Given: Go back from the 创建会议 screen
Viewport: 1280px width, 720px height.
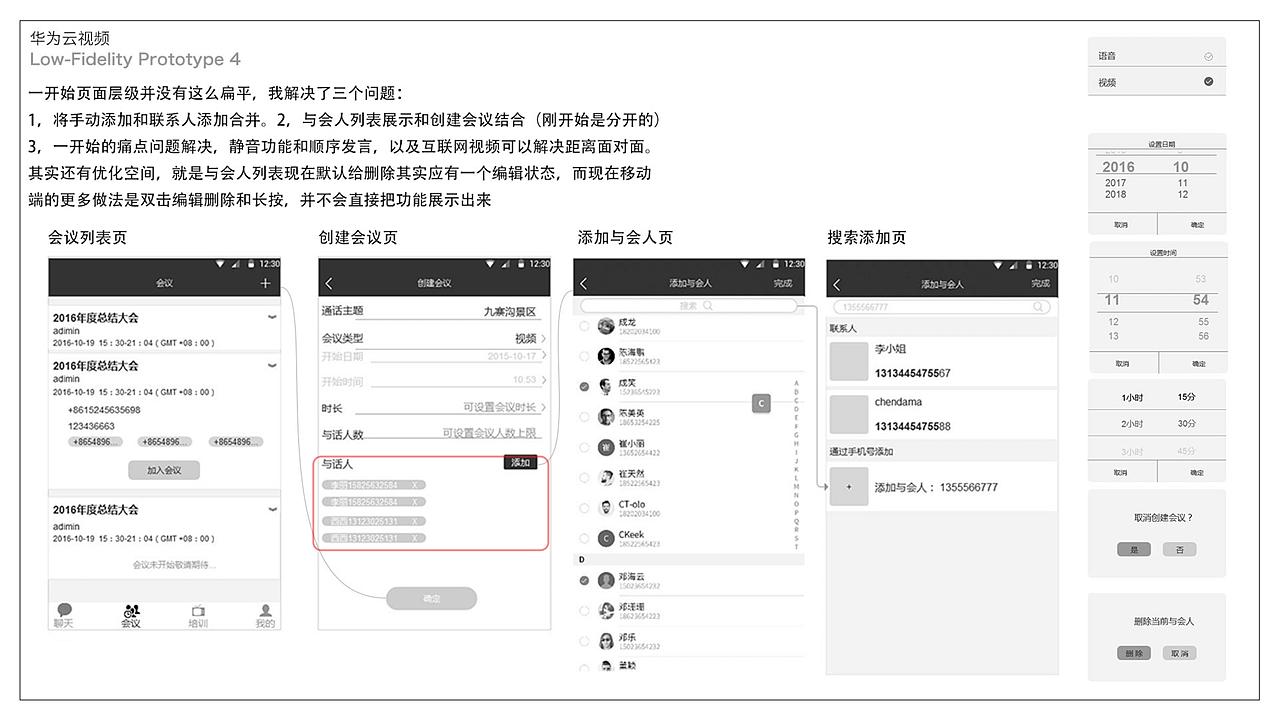Looking at the screenshot, I should [x=329, y=284].
